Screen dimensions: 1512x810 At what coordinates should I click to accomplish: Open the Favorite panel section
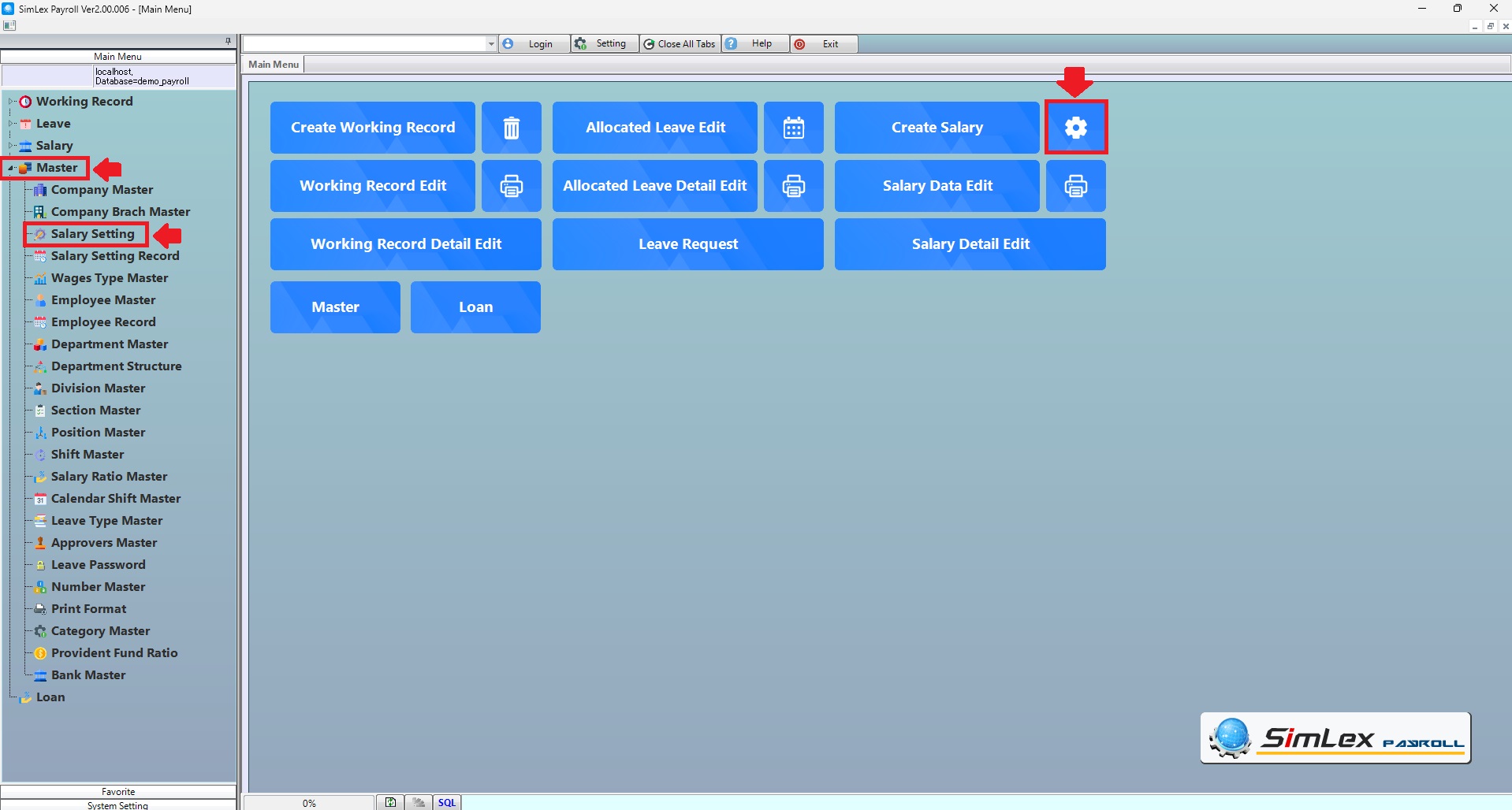point(118,791)
